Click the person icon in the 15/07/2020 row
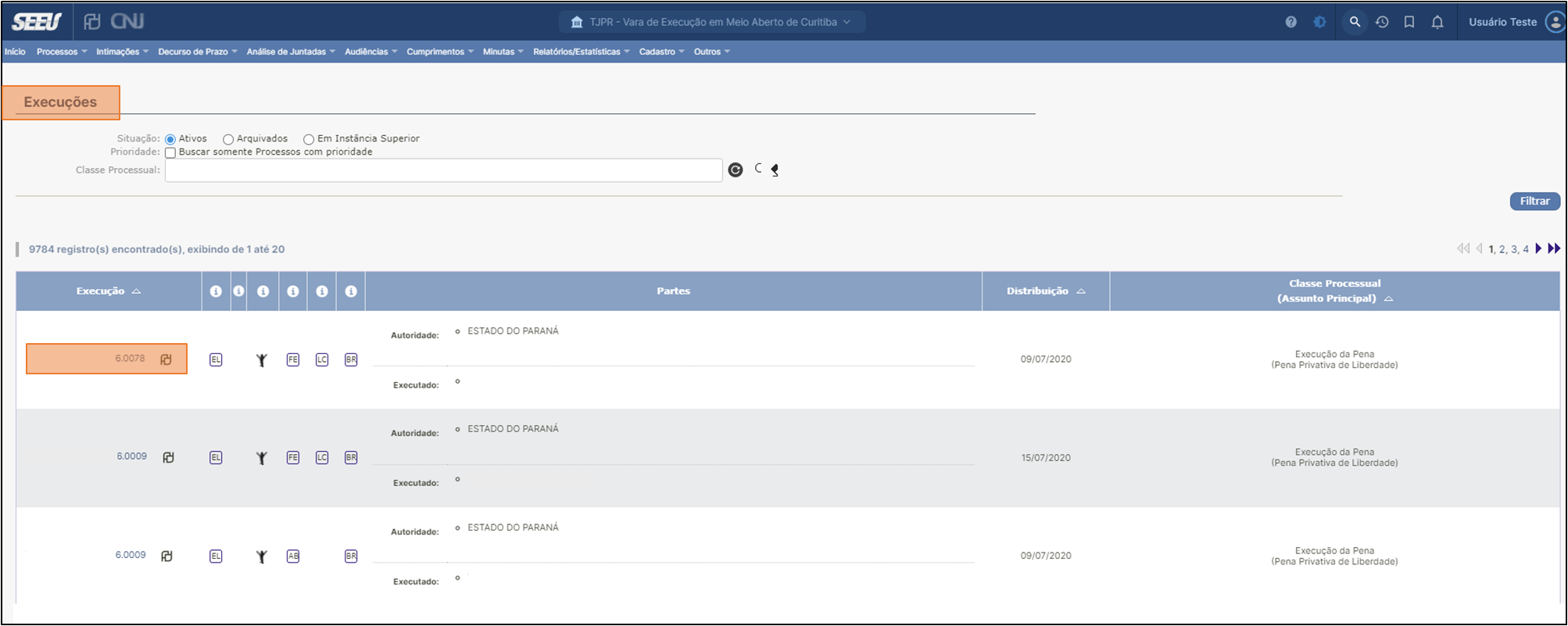Viewport: 1568px width, 626px height. point(262,458)
